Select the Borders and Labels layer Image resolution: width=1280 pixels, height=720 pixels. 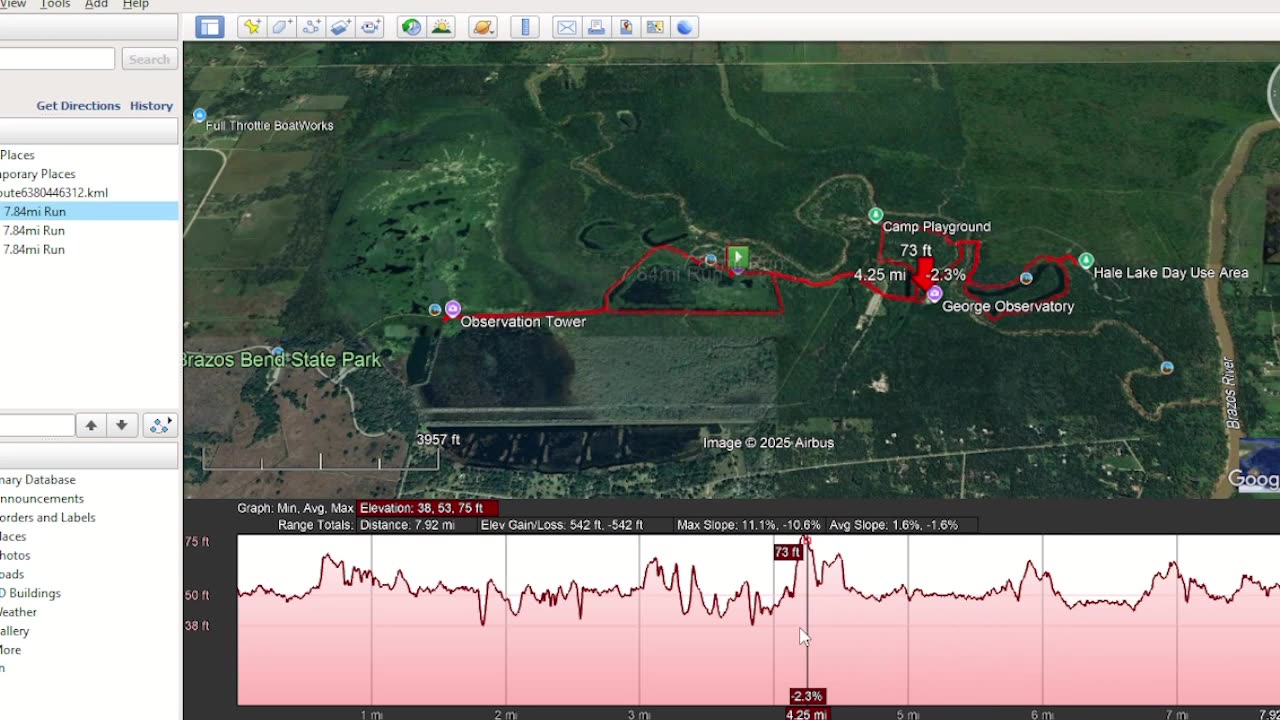pos(48,517)
